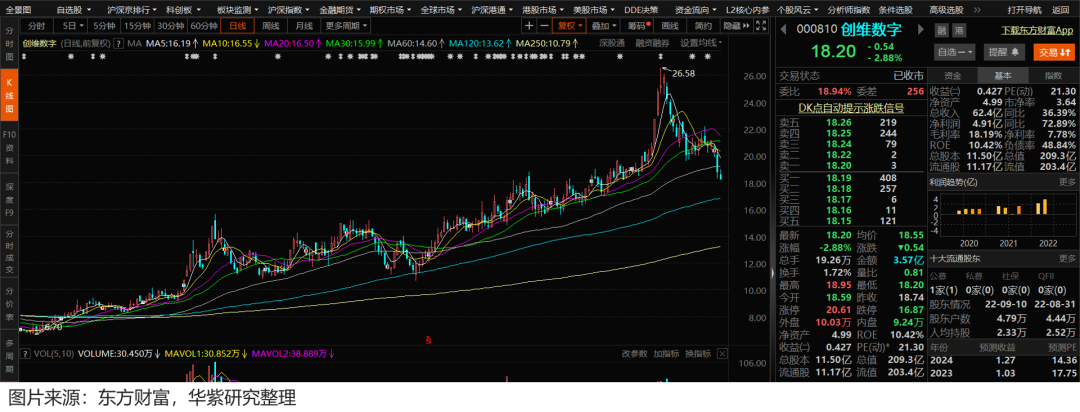Screen dimensions: 1080x412
Task: Select 15分钟 period
Action: coord(137,25)
